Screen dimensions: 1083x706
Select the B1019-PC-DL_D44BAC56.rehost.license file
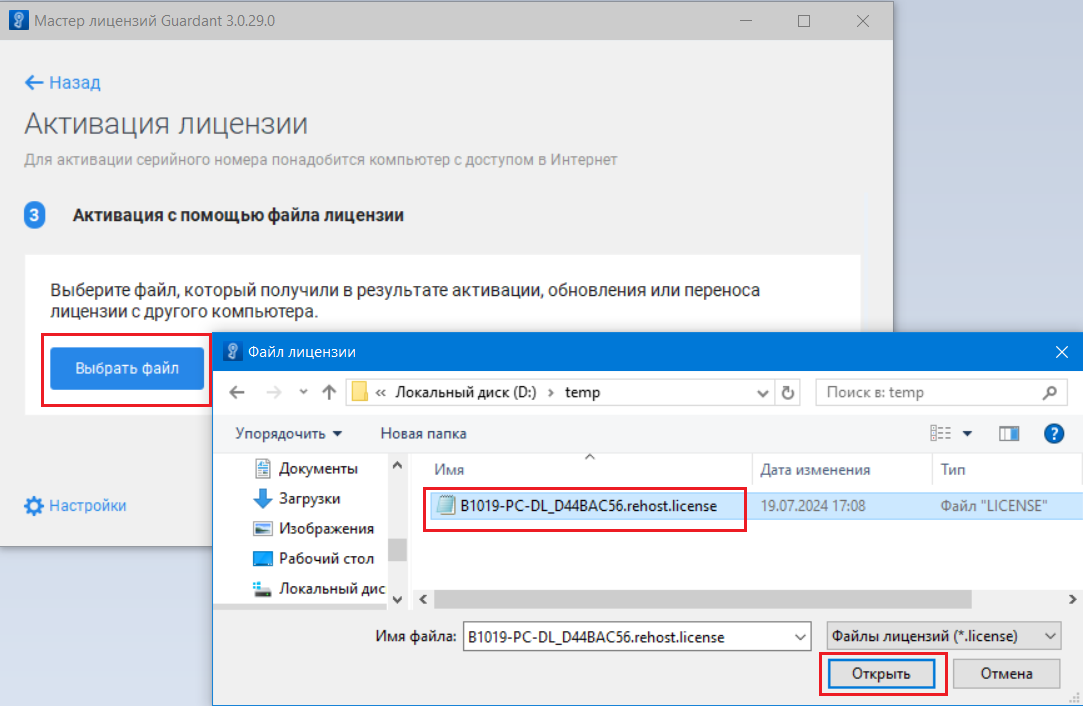pyautogui.click(x=588, y=506)
